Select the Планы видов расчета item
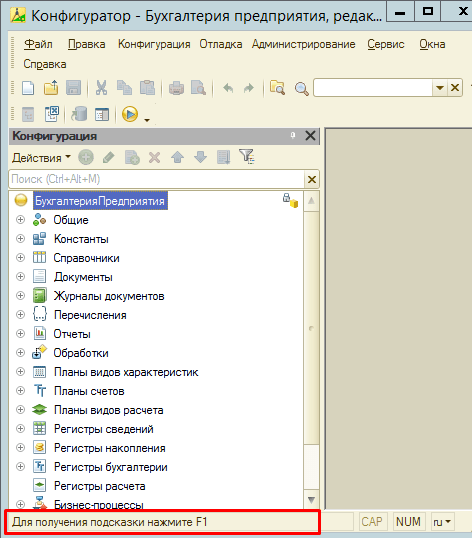The width and height of the screenshot is (472, 538). coord(108,410)
